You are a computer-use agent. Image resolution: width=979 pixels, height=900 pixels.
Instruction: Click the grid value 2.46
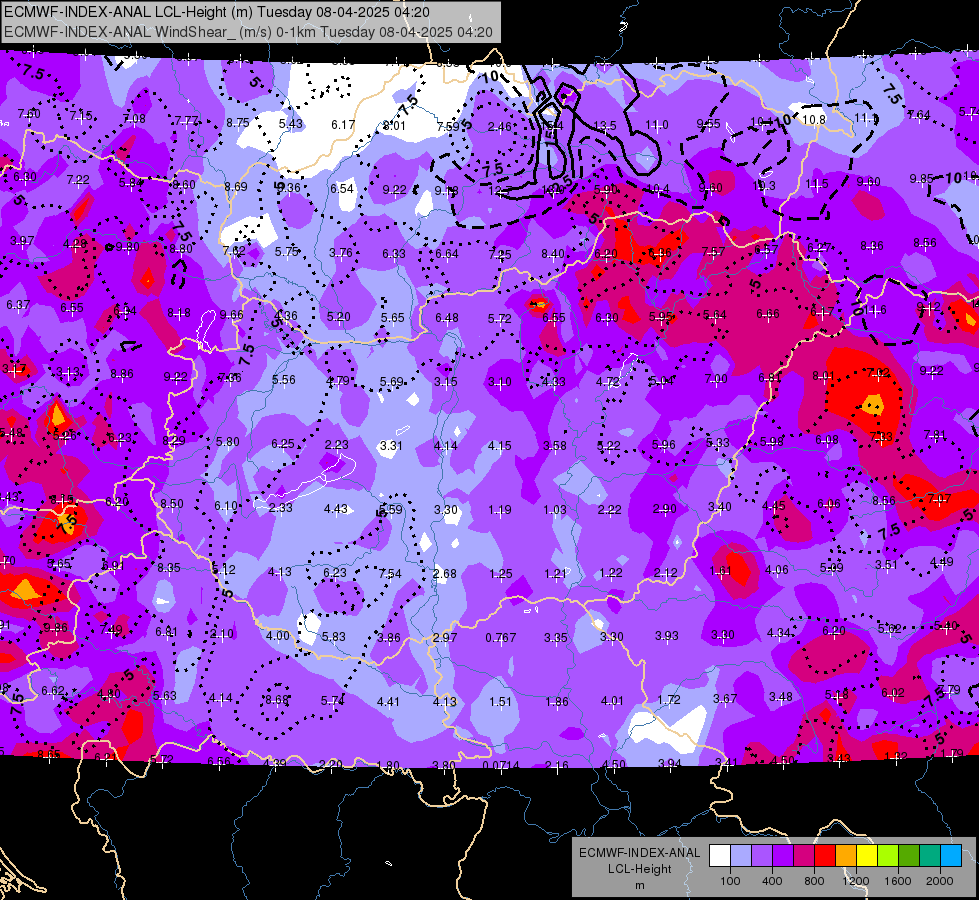pyautogui.click(x=499, y=127)
